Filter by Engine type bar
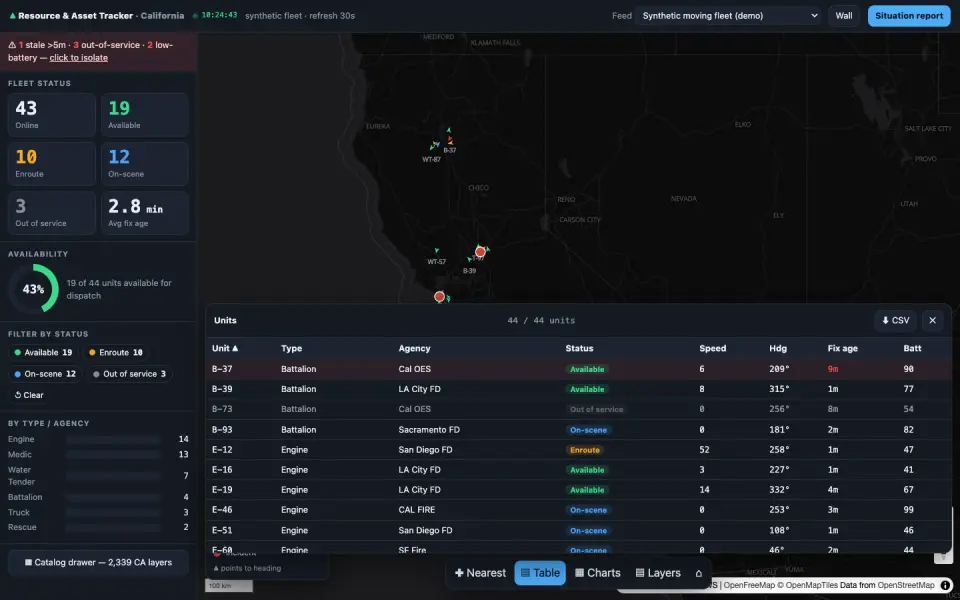The image size is (960, 600). point(113,440)
